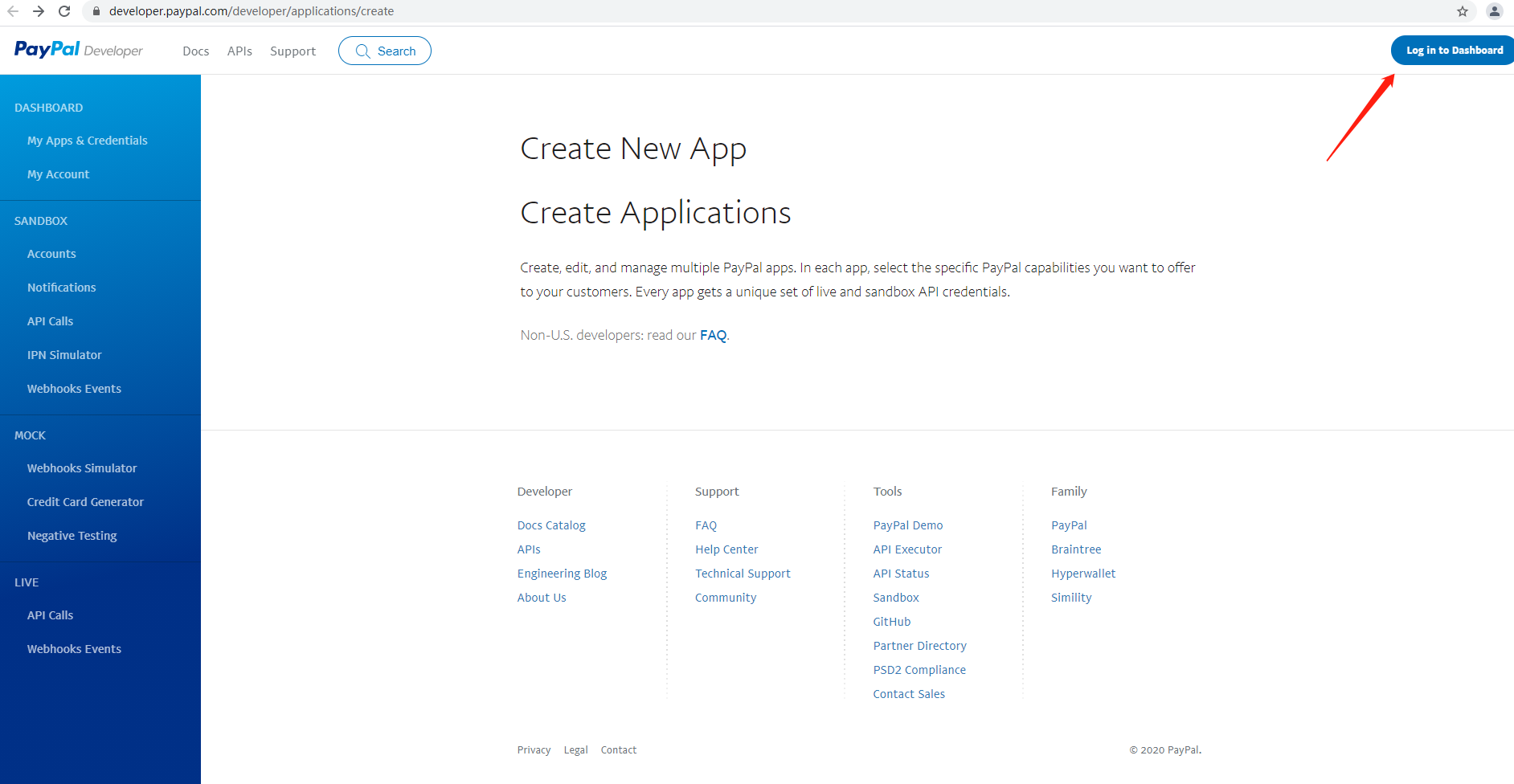Click the Create Applications heading
The width and height of the screenshot is (1514, 784).
(656, 213)
